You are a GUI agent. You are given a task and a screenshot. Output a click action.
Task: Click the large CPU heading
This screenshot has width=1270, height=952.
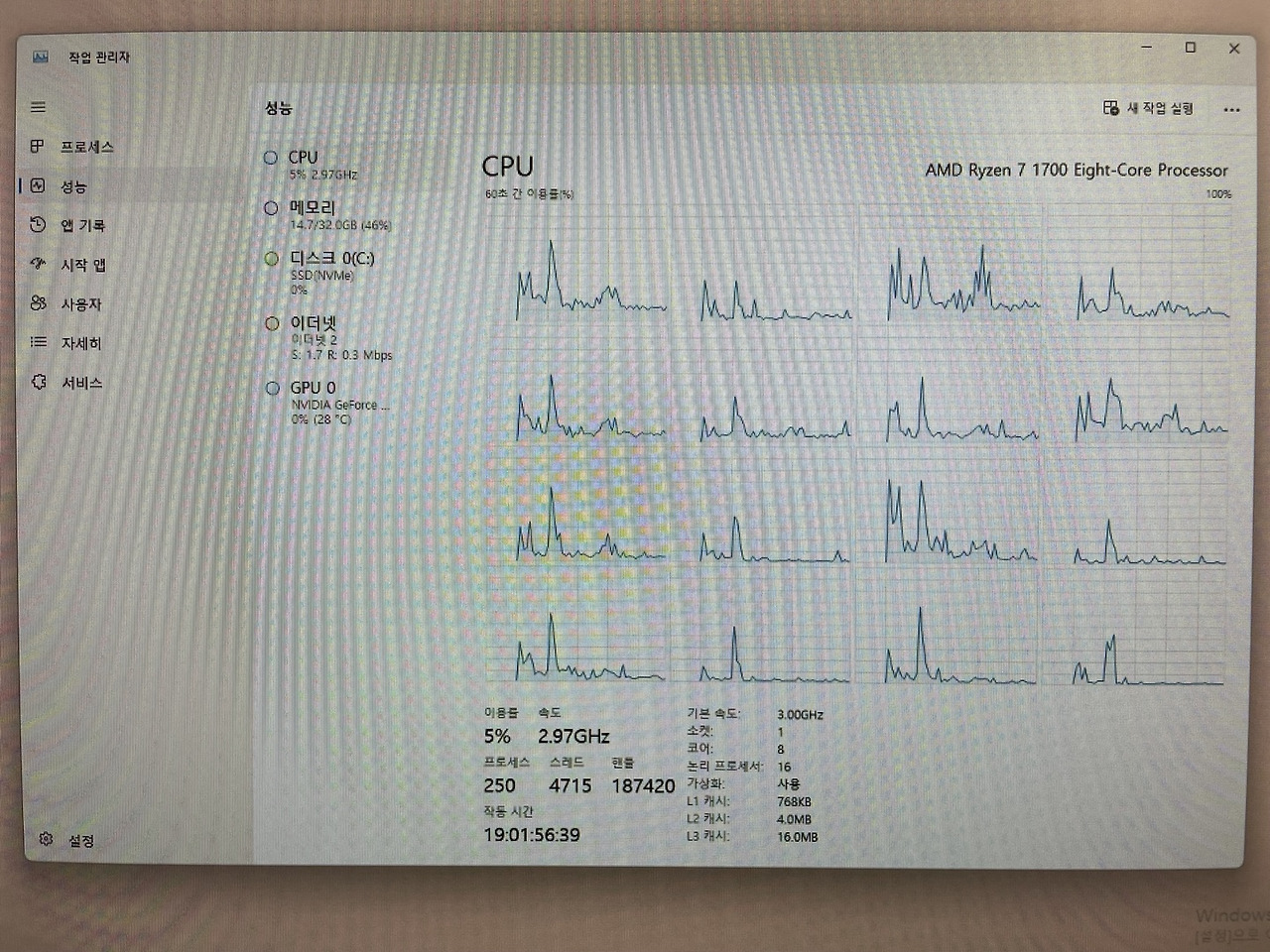click(x=507, y=166)
